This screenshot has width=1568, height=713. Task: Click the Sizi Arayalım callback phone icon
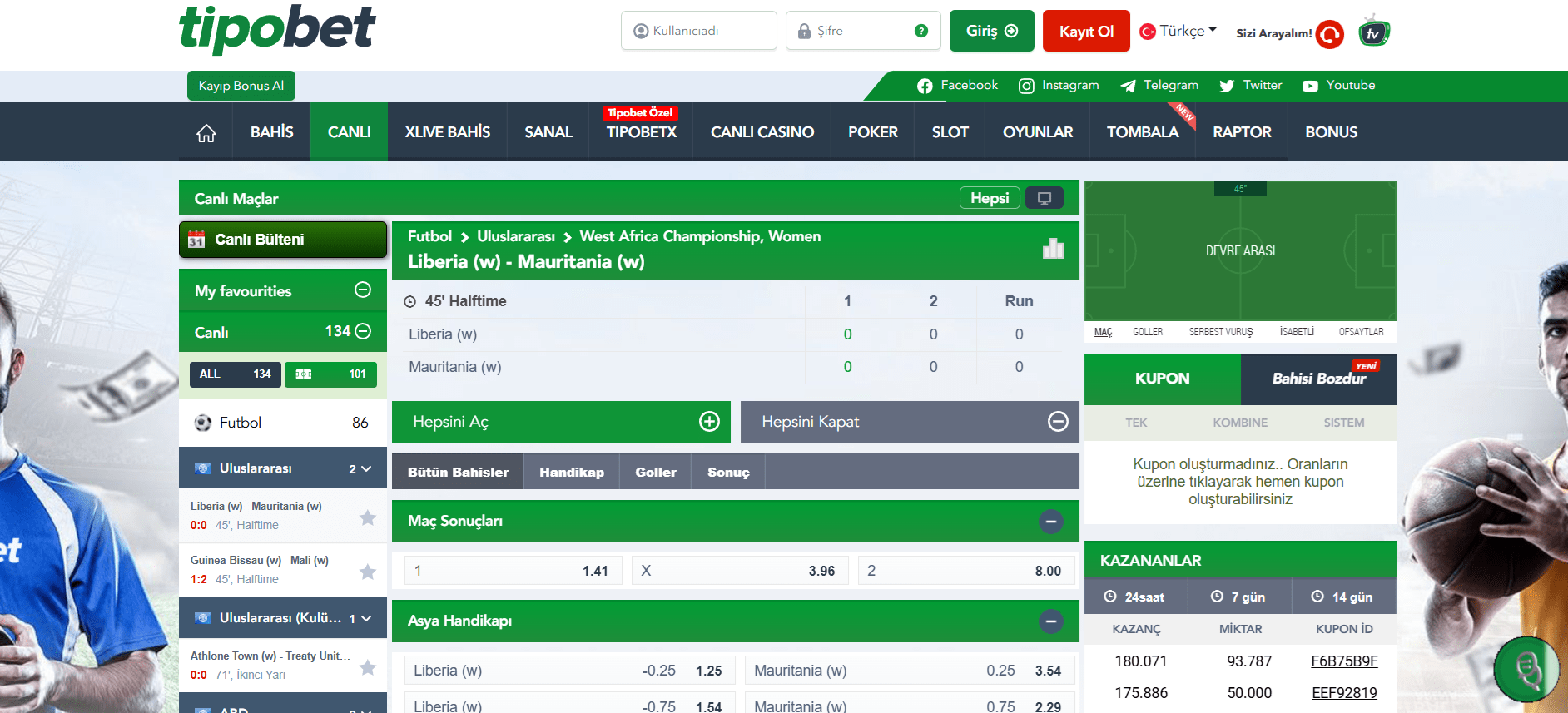click(1330, 34)
